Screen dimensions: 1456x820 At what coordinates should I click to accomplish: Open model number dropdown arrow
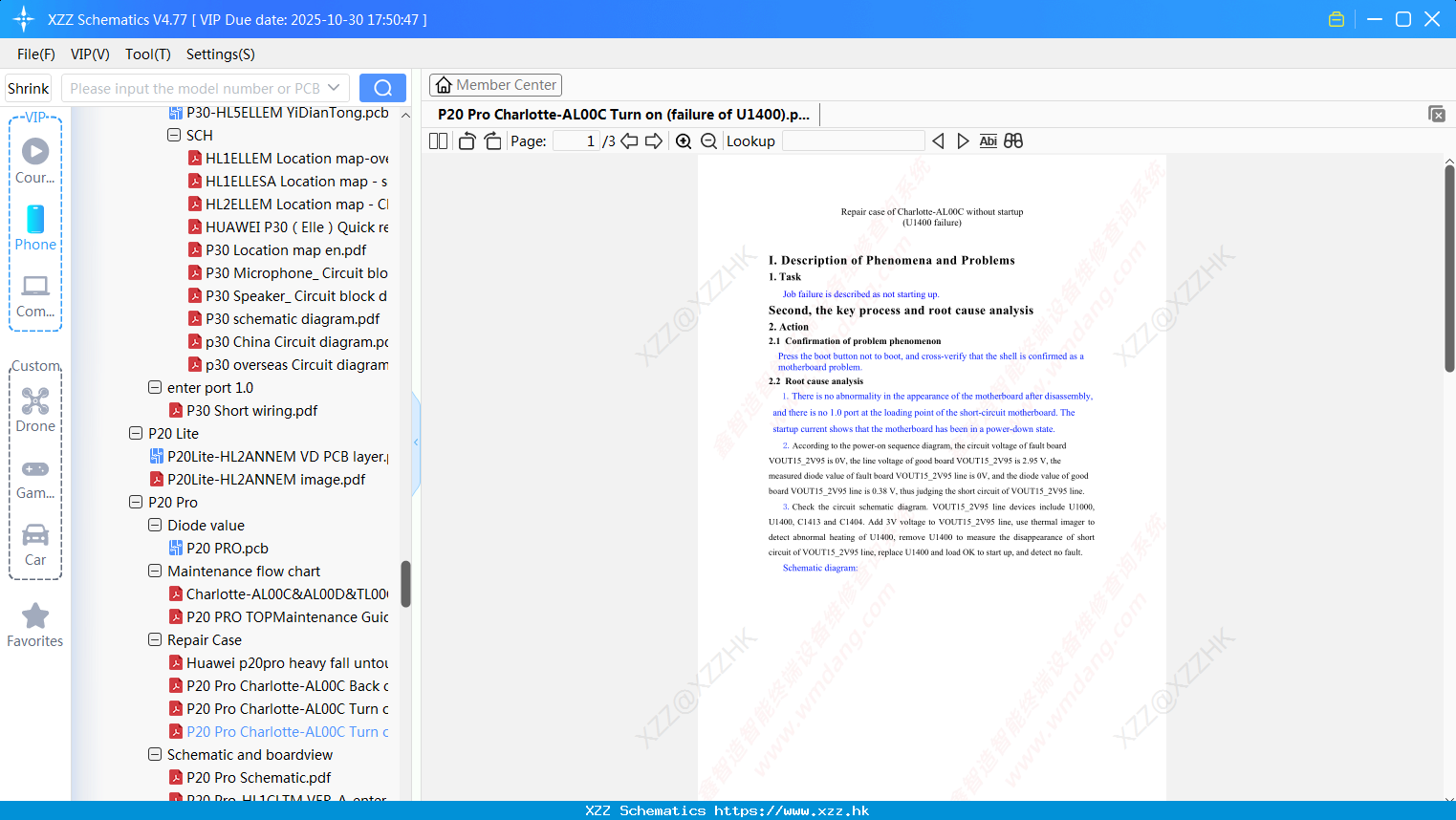(334, 88)
